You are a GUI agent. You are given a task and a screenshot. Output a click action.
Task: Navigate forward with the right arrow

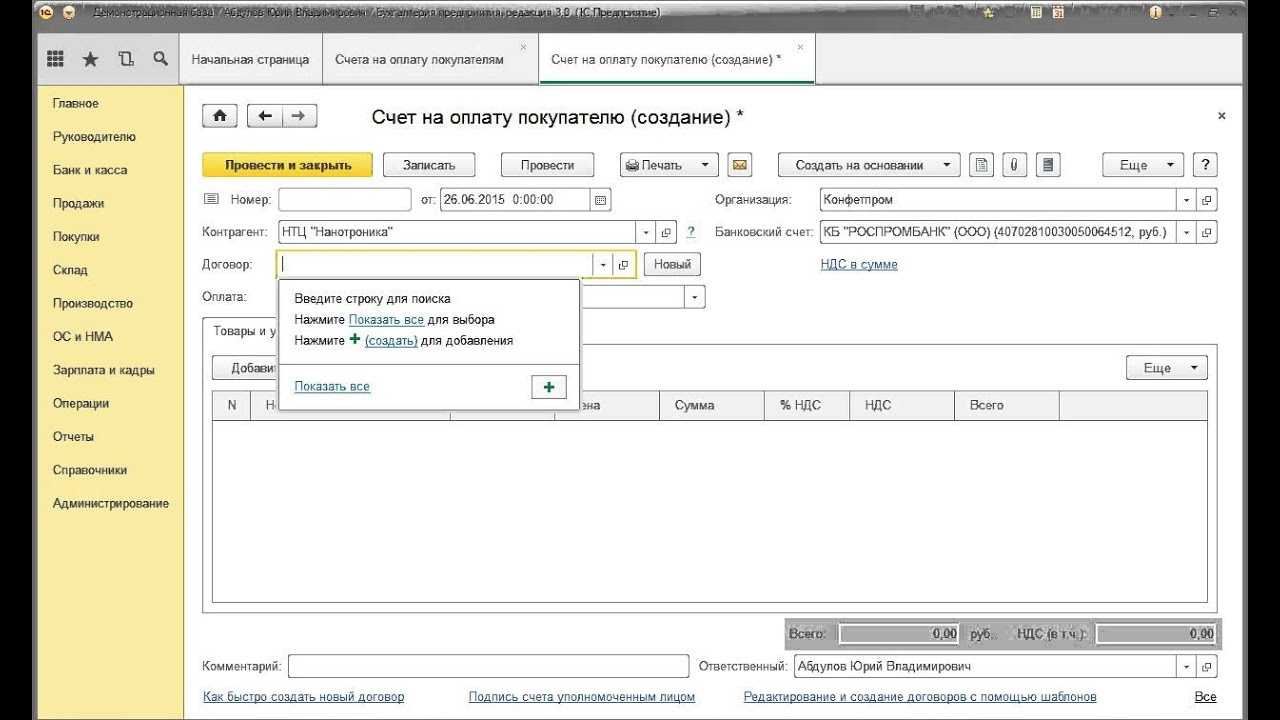click(x=299, y=116)
